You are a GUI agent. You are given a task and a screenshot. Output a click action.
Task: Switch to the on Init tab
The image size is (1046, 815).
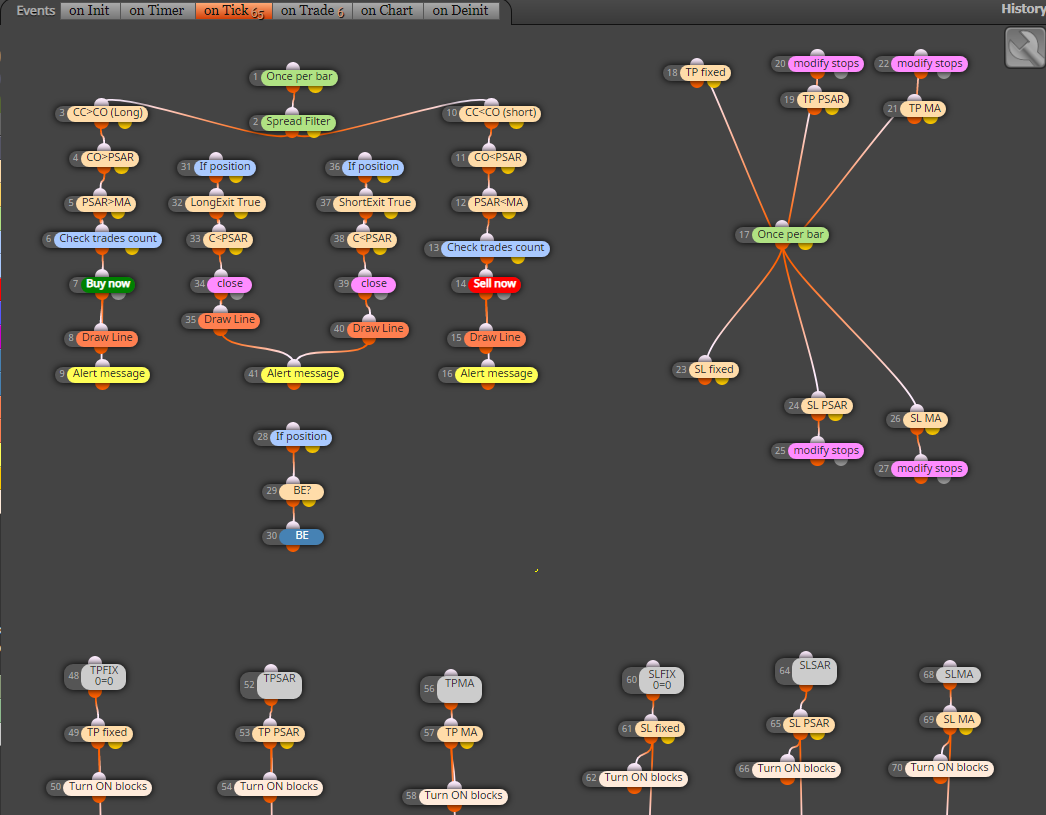tap(90, 11)
